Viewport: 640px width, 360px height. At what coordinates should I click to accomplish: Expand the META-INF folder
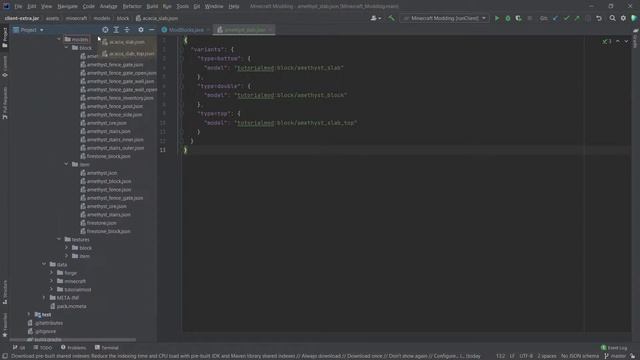44,298
